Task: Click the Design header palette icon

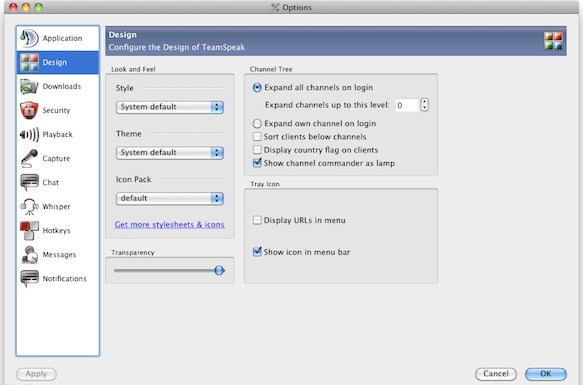Action: point(553,41)
